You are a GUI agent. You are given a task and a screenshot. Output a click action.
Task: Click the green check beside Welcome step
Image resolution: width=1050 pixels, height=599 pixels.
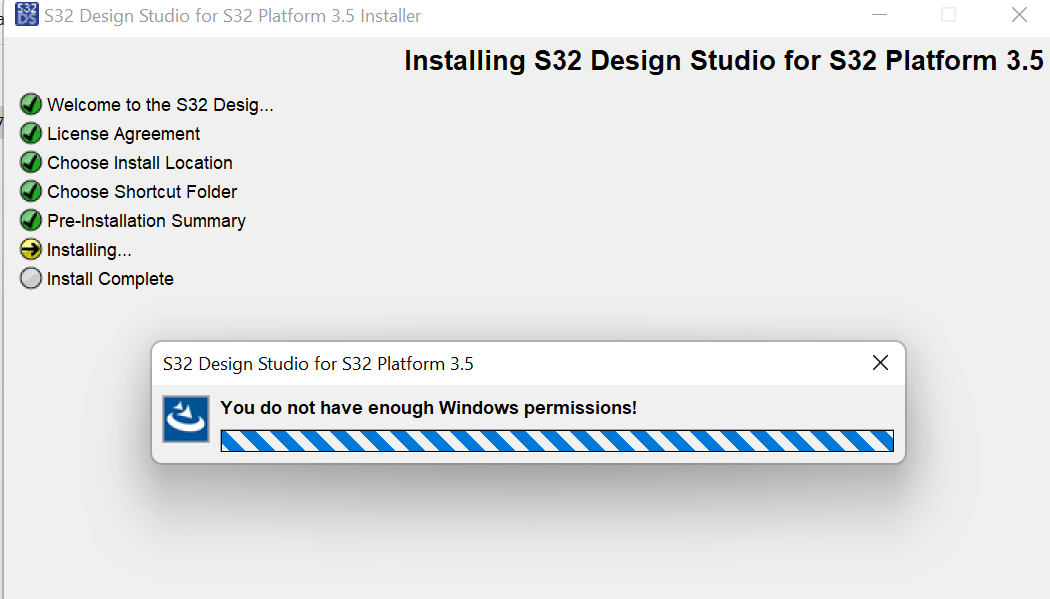(30, 104)
